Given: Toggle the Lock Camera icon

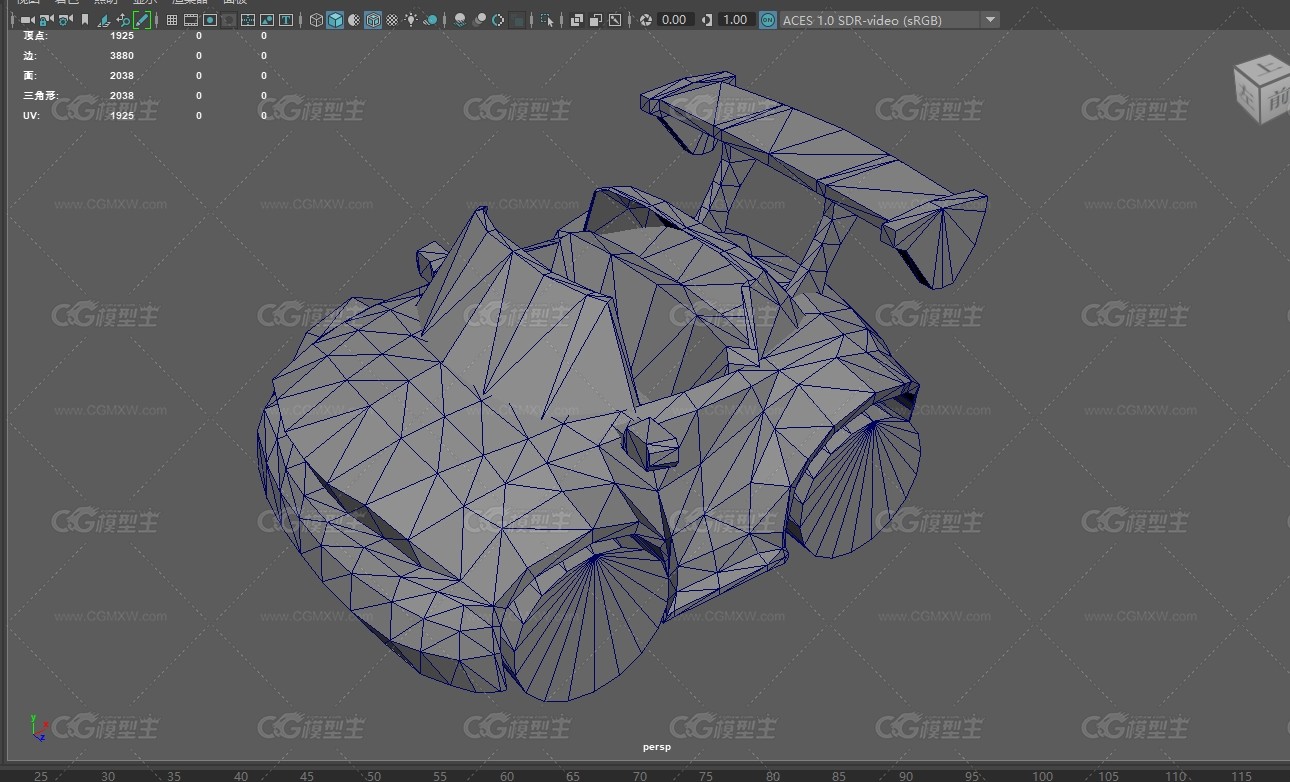Looking at the screenshot, I should tap(46, 20).
